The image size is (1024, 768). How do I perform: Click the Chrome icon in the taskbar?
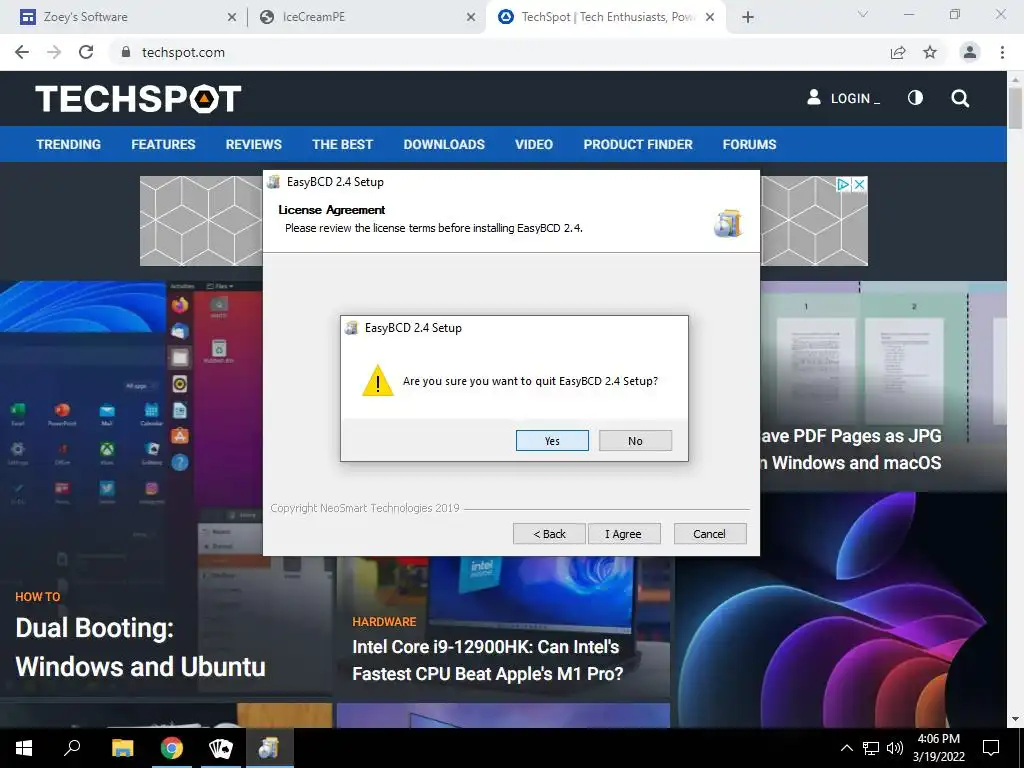172,748
